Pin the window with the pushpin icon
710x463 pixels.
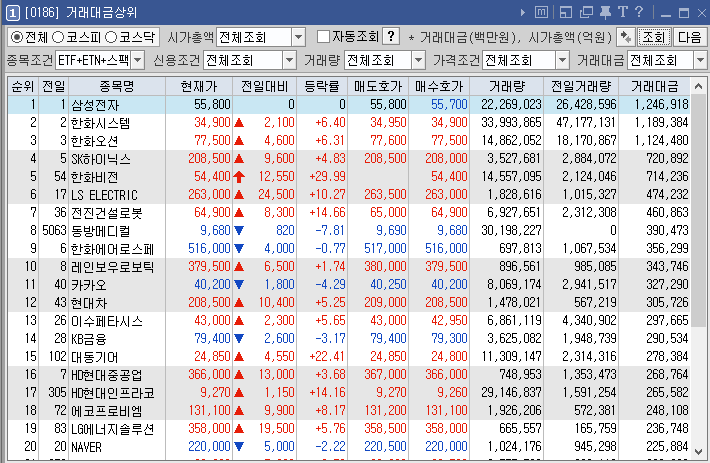point(605,12)
